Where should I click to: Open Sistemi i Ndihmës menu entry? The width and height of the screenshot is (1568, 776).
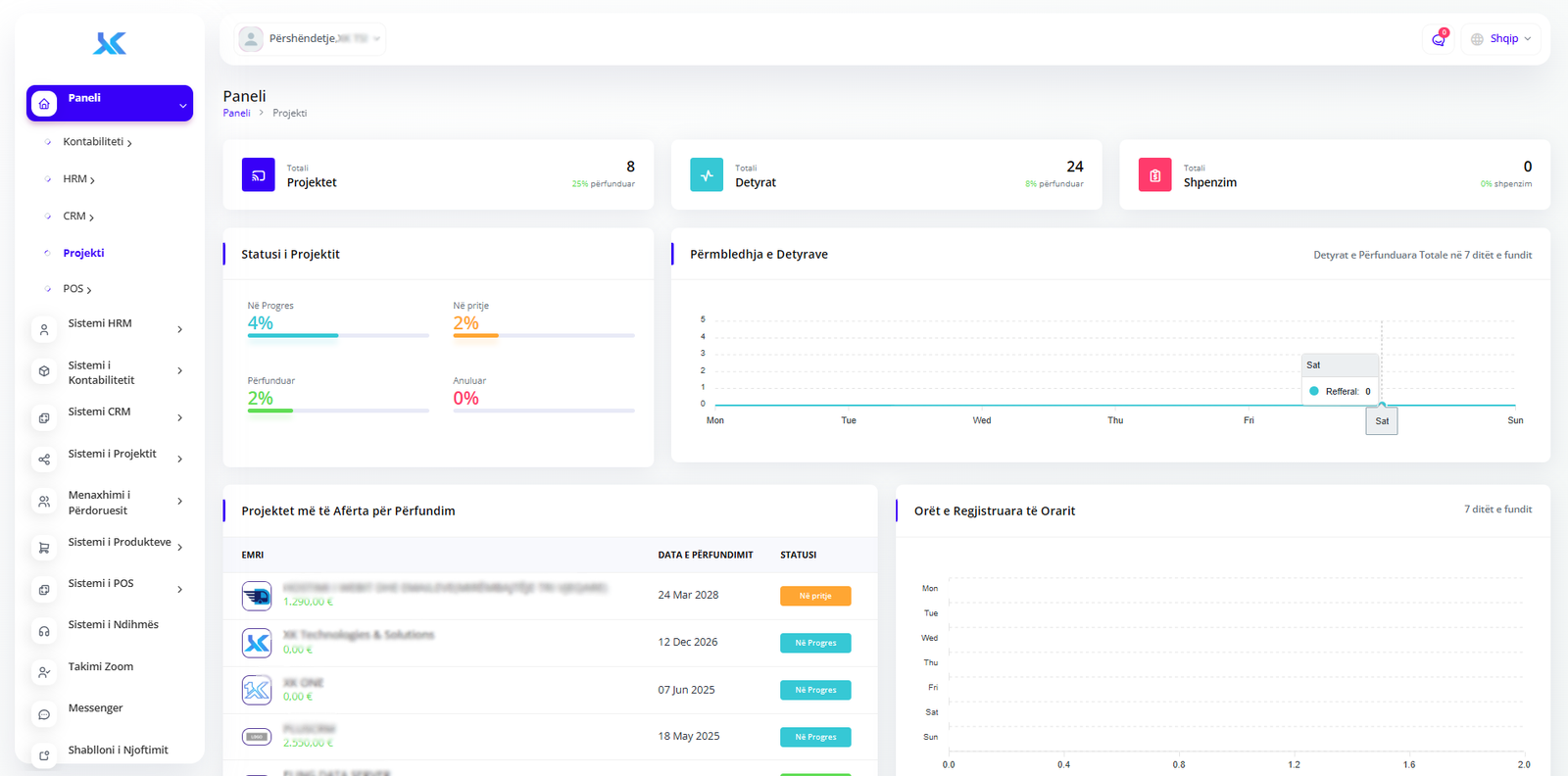tap(113, 624)
